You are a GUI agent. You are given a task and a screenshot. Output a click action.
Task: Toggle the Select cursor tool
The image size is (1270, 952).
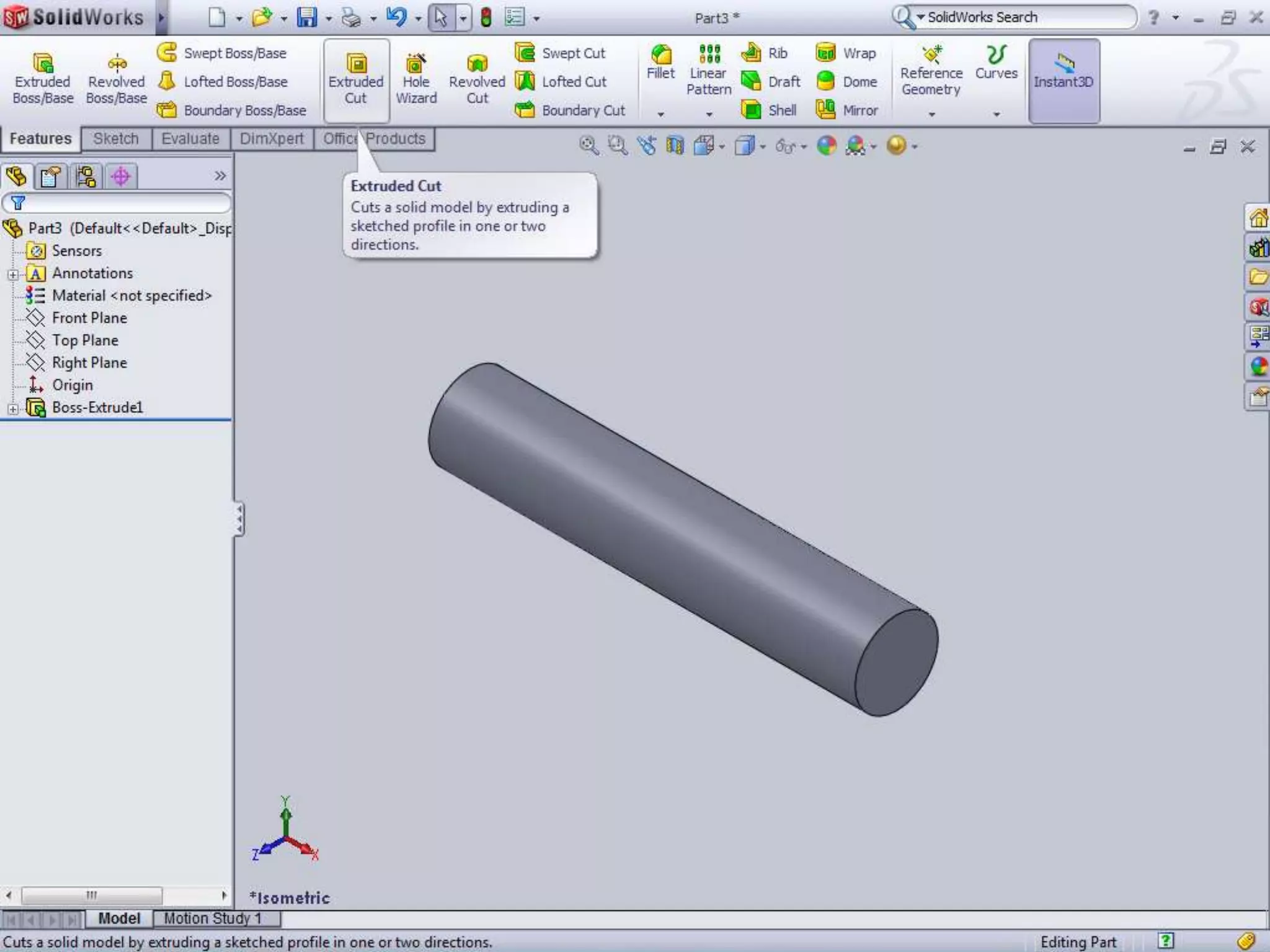(440, 17)
